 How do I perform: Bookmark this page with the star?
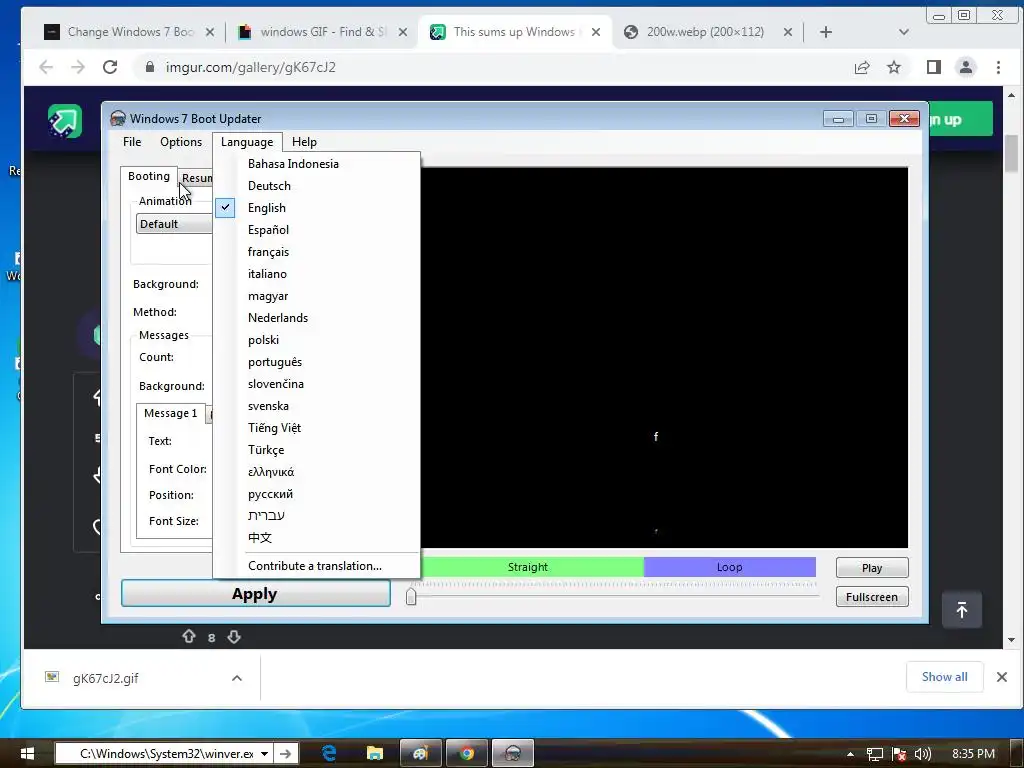[894, 67]
